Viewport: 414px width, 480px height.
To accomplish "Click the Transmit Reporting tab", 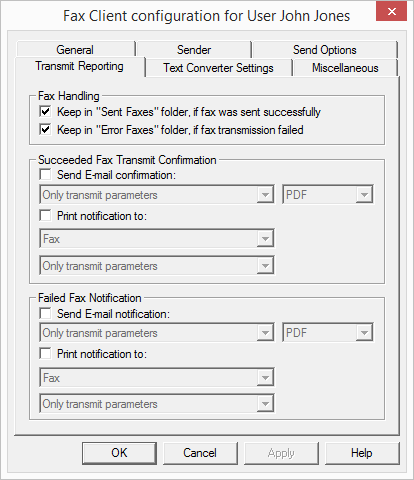I will tap(80, 66).
